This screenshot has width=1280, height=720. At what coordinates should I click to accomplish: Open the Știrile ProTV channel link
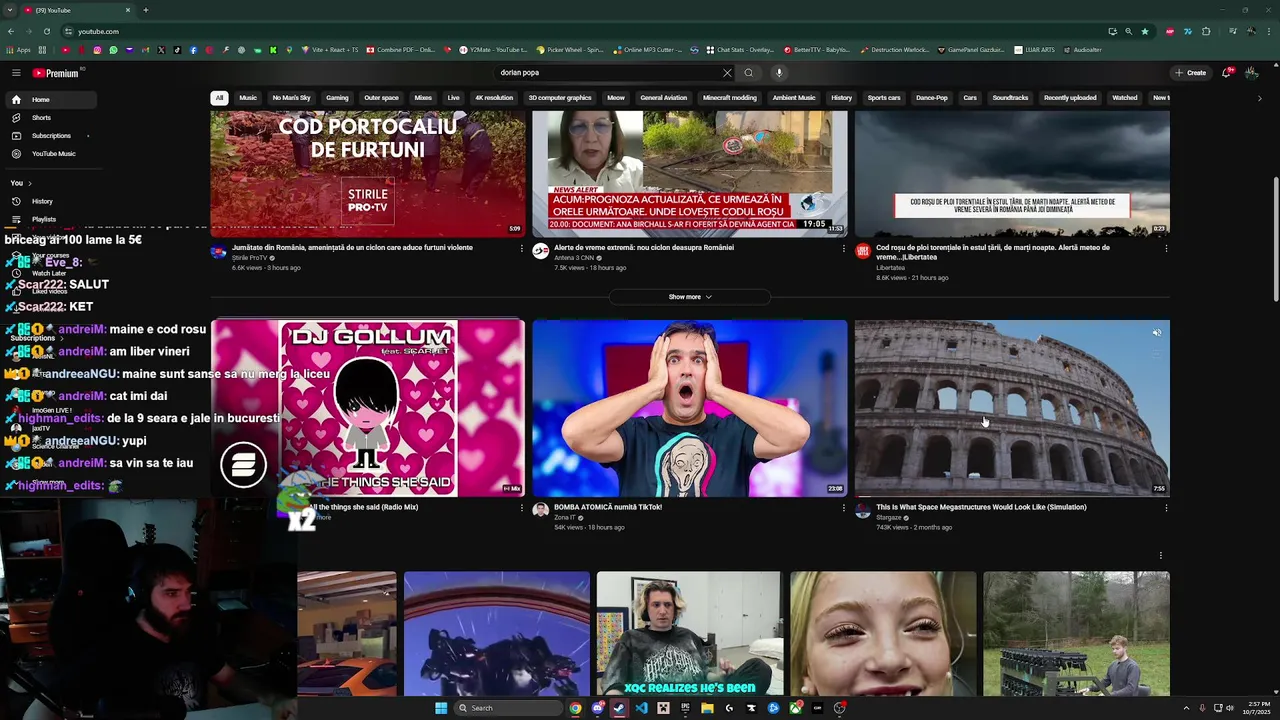249,258
